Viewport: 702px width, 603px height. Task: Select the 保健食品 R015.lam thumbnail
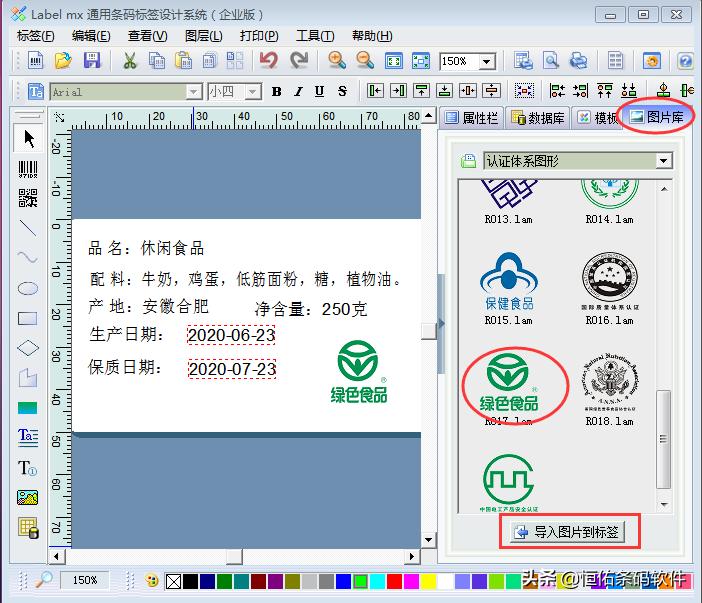509,288
